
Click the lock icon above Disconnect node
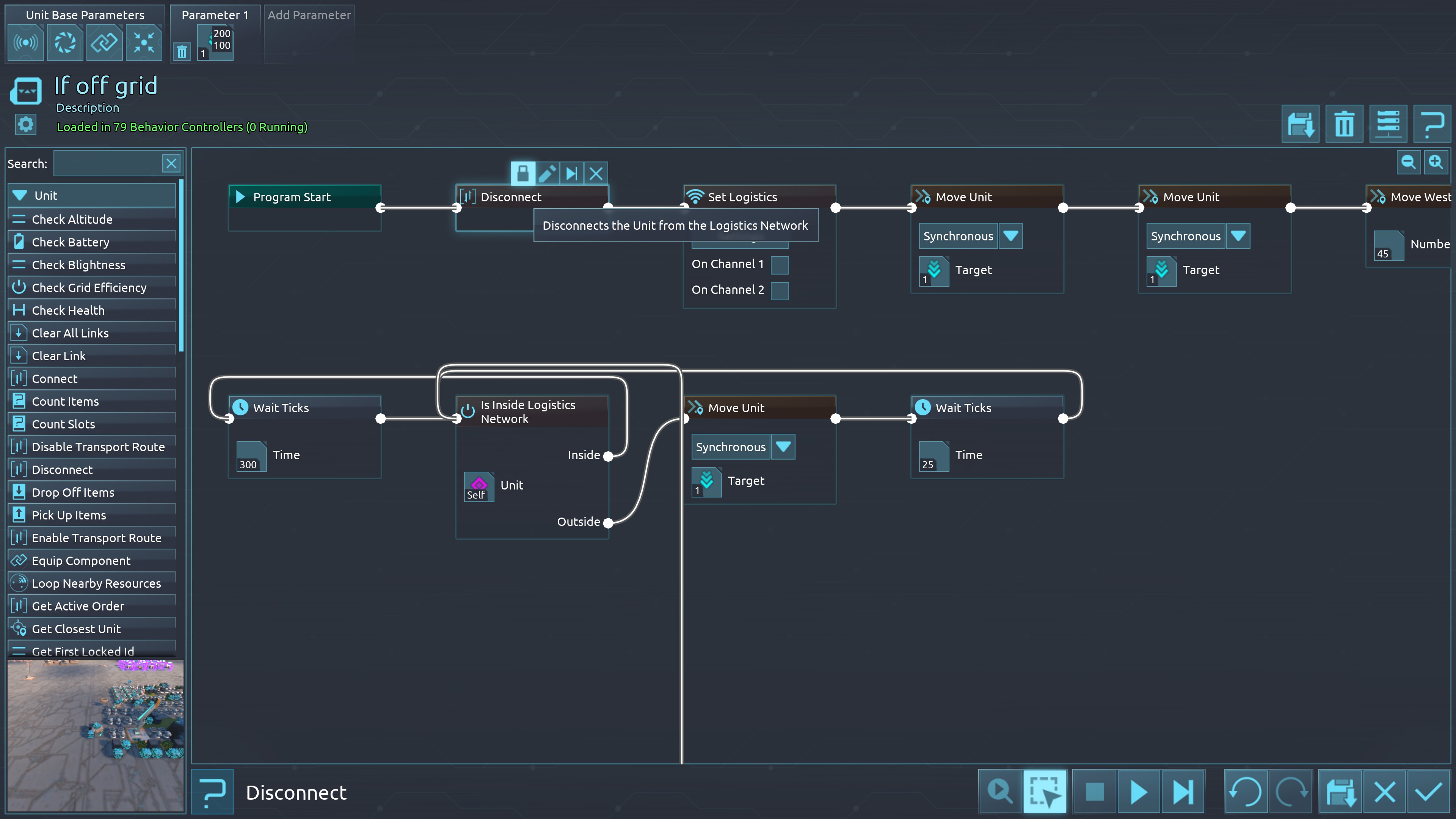click(523, 173)
